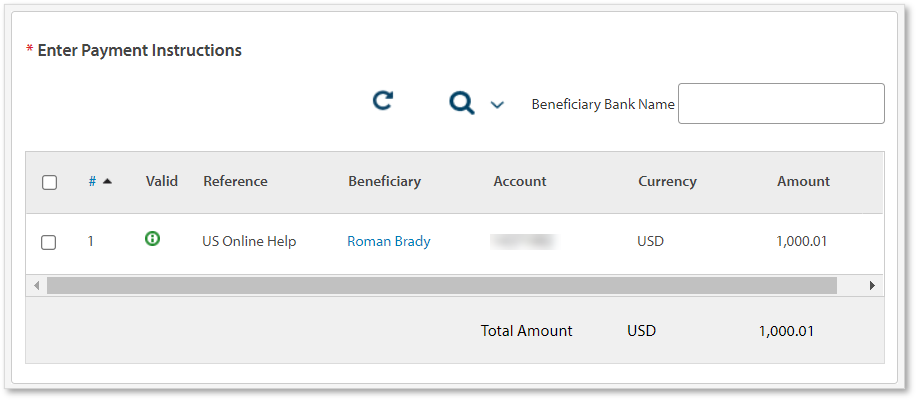The width and height of the screenshot is (916, 400).
Task: Click the horizontal scrollbar left arrow
Action: [x=37, y=285]
